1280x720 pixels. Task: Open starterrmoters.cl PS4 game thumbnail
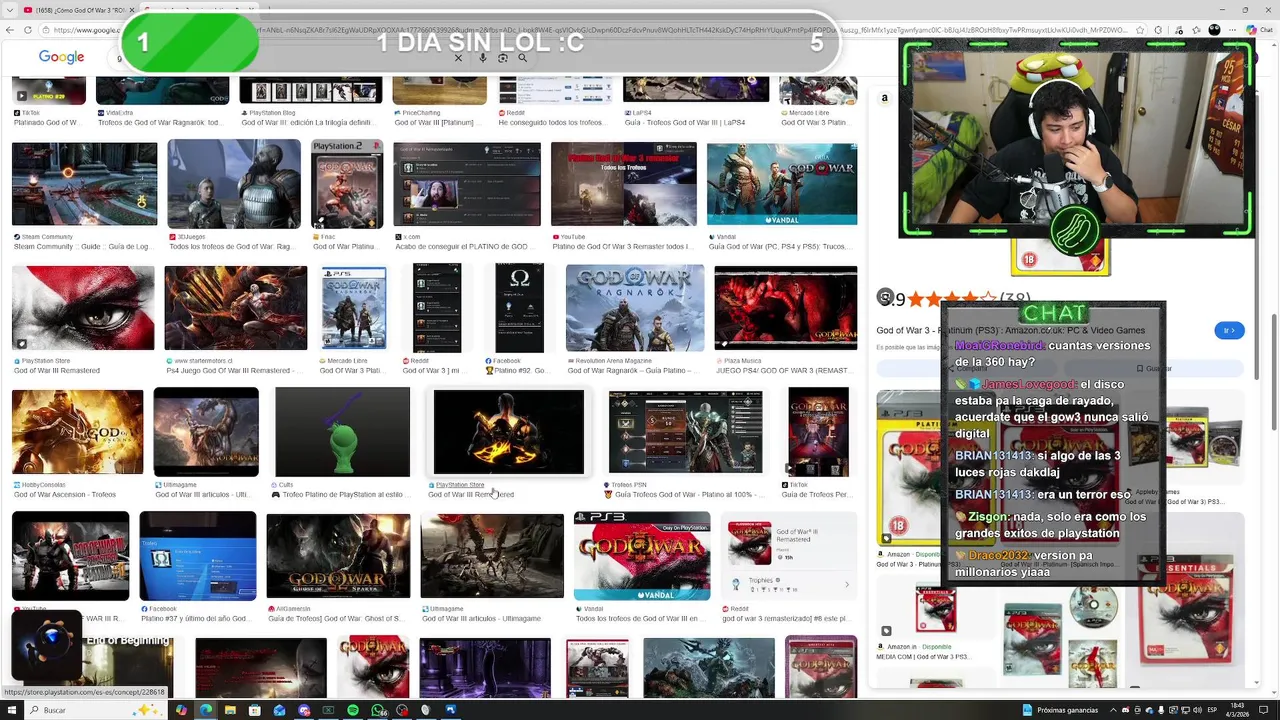pos(235,308)
